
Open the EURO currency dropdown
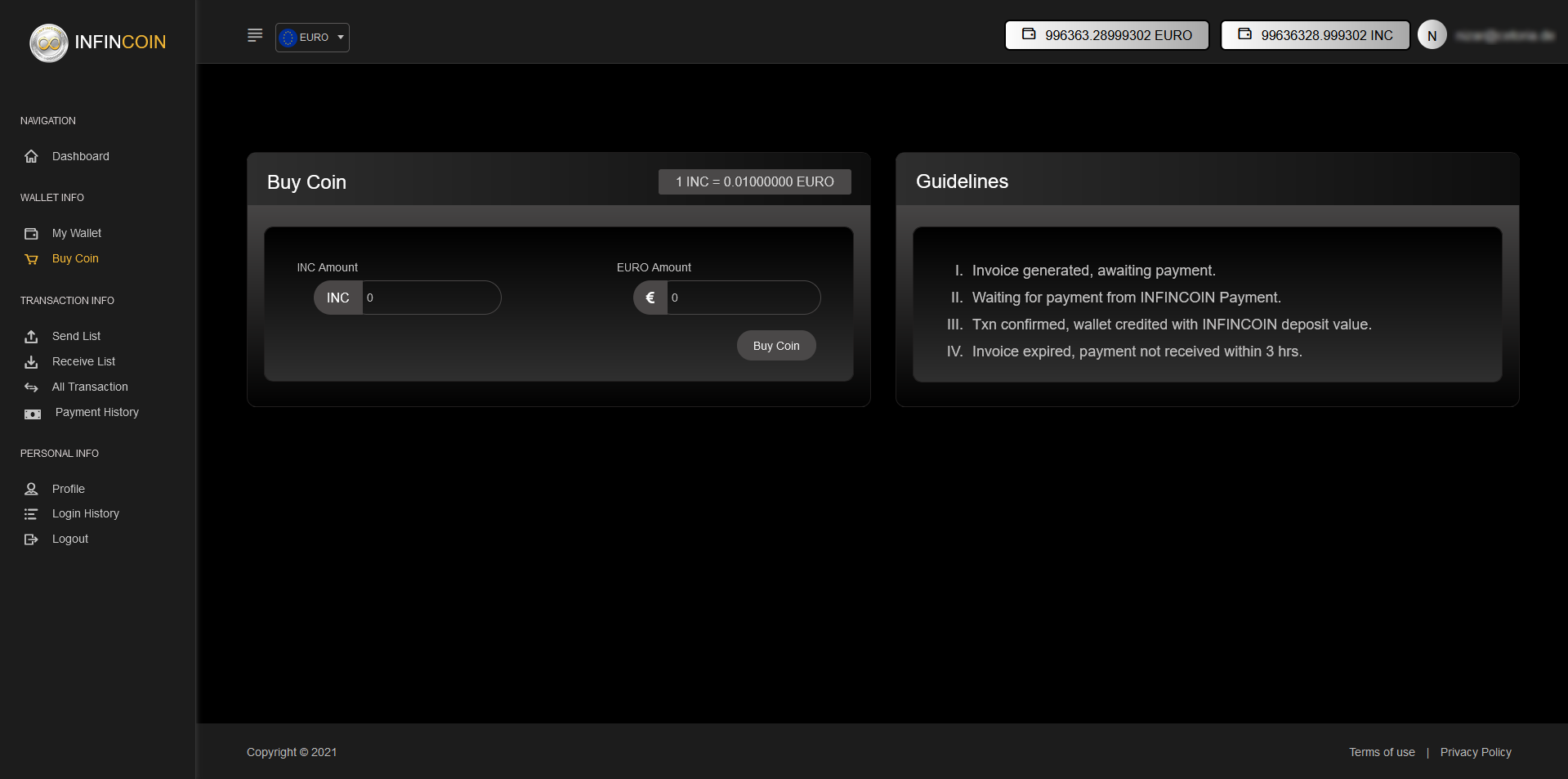point(312,38)
